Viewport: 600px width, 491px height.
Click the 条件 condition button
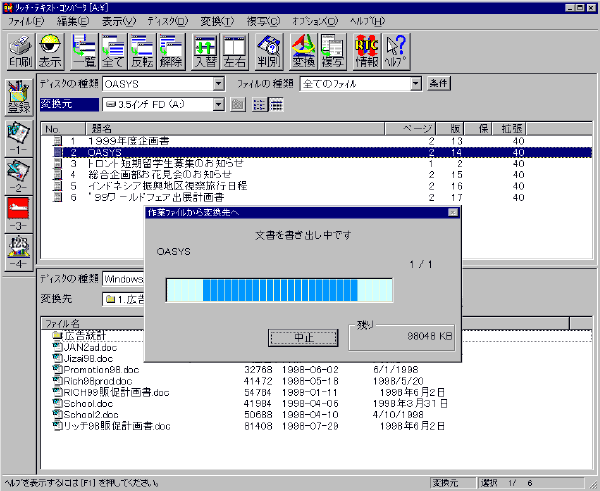pyautogui.click(x=439, y=83)
